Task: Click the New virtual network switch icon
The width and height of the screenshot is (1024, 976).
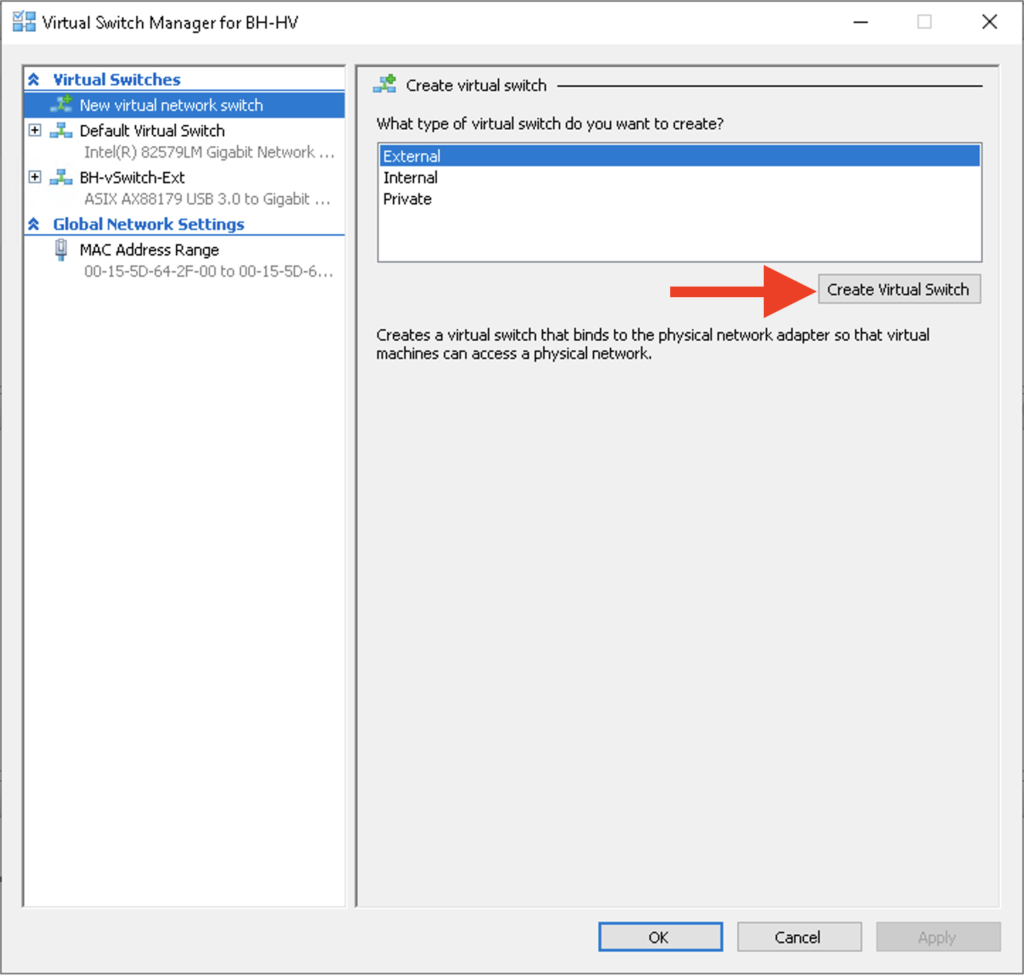Action: pyautogui.click(x=61, y=104)
